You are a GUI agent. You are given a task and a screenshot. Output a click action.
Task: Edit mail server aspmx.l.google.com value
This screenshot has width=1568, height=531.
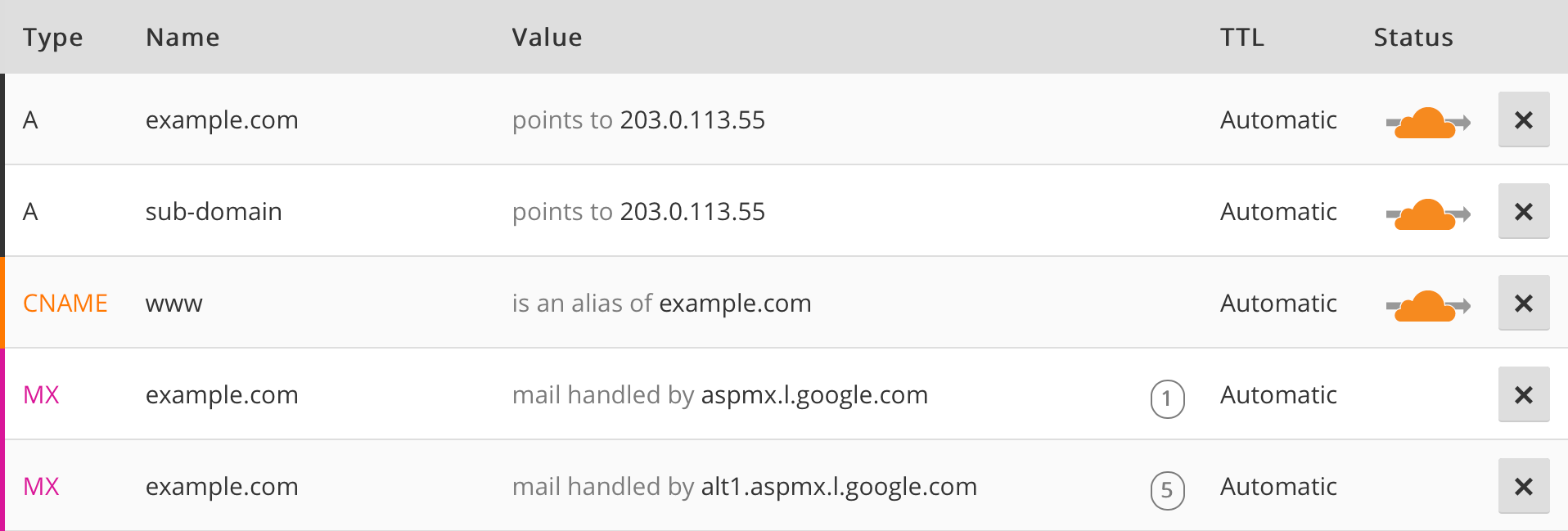point(814,395)
